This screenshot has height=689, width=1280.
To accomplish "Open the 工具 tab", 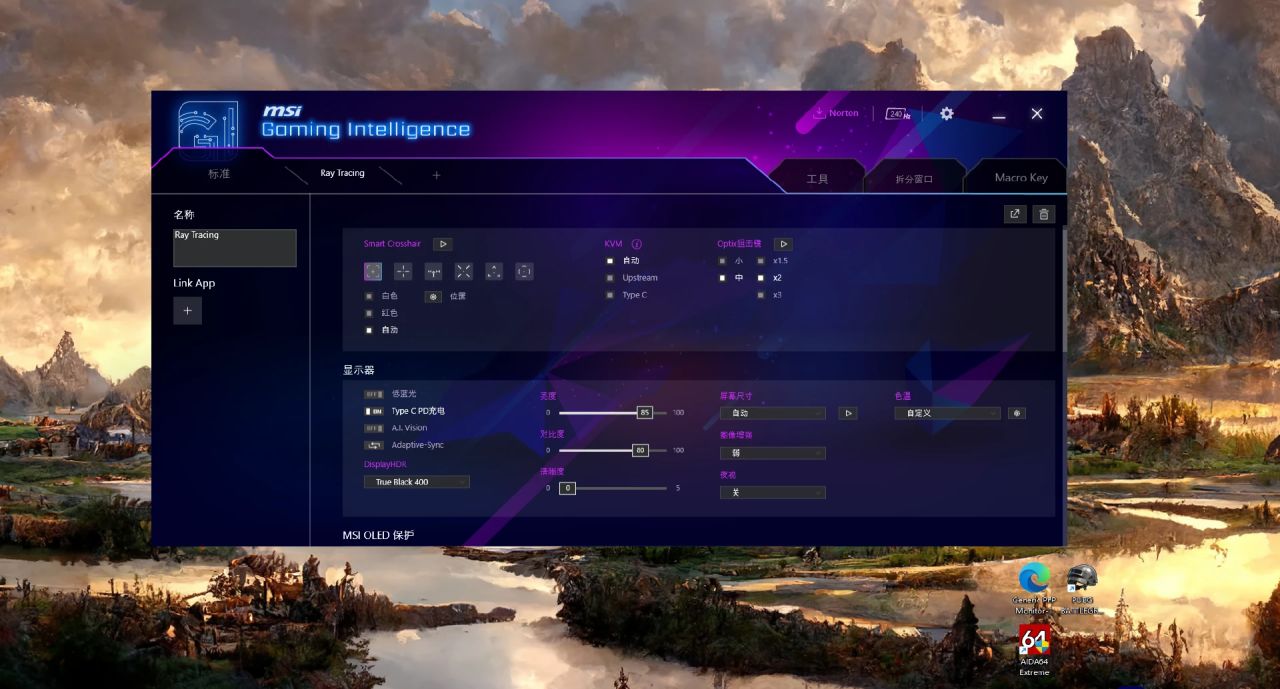I will point(817,178).
